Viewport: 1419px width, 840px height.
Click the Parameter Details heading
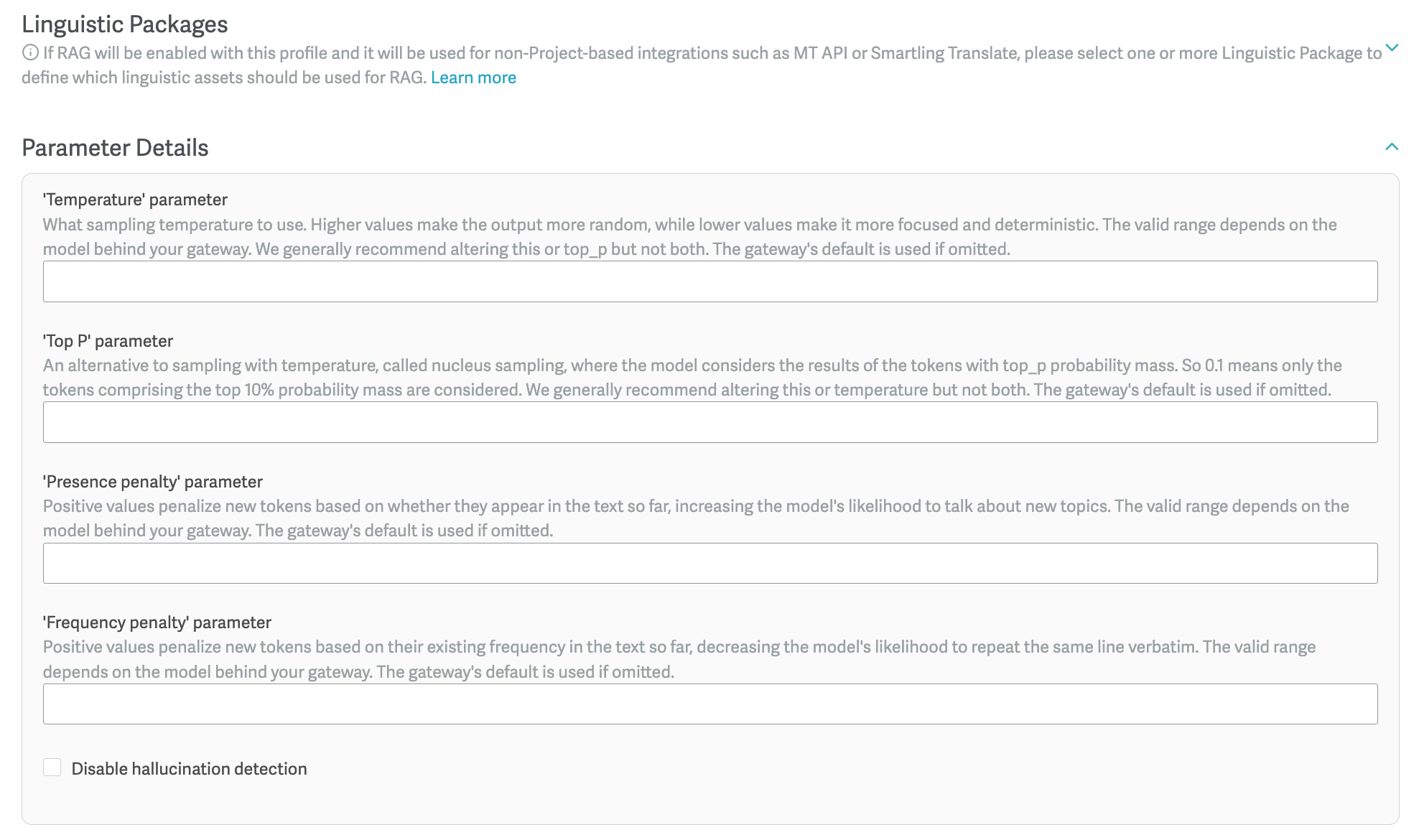pos(115,148)
